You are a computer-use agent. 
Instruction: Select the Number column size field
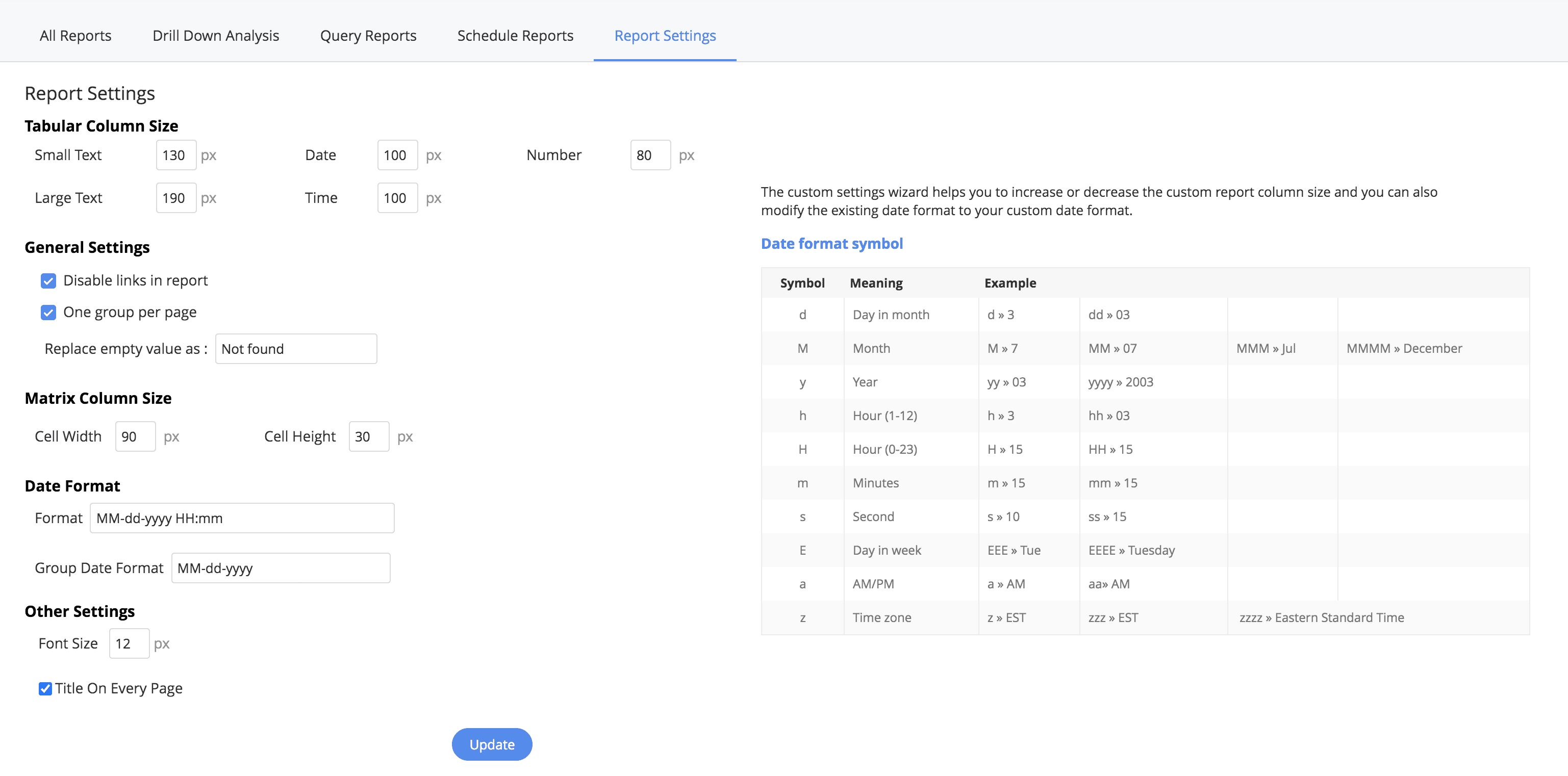[x=649, y=155]
